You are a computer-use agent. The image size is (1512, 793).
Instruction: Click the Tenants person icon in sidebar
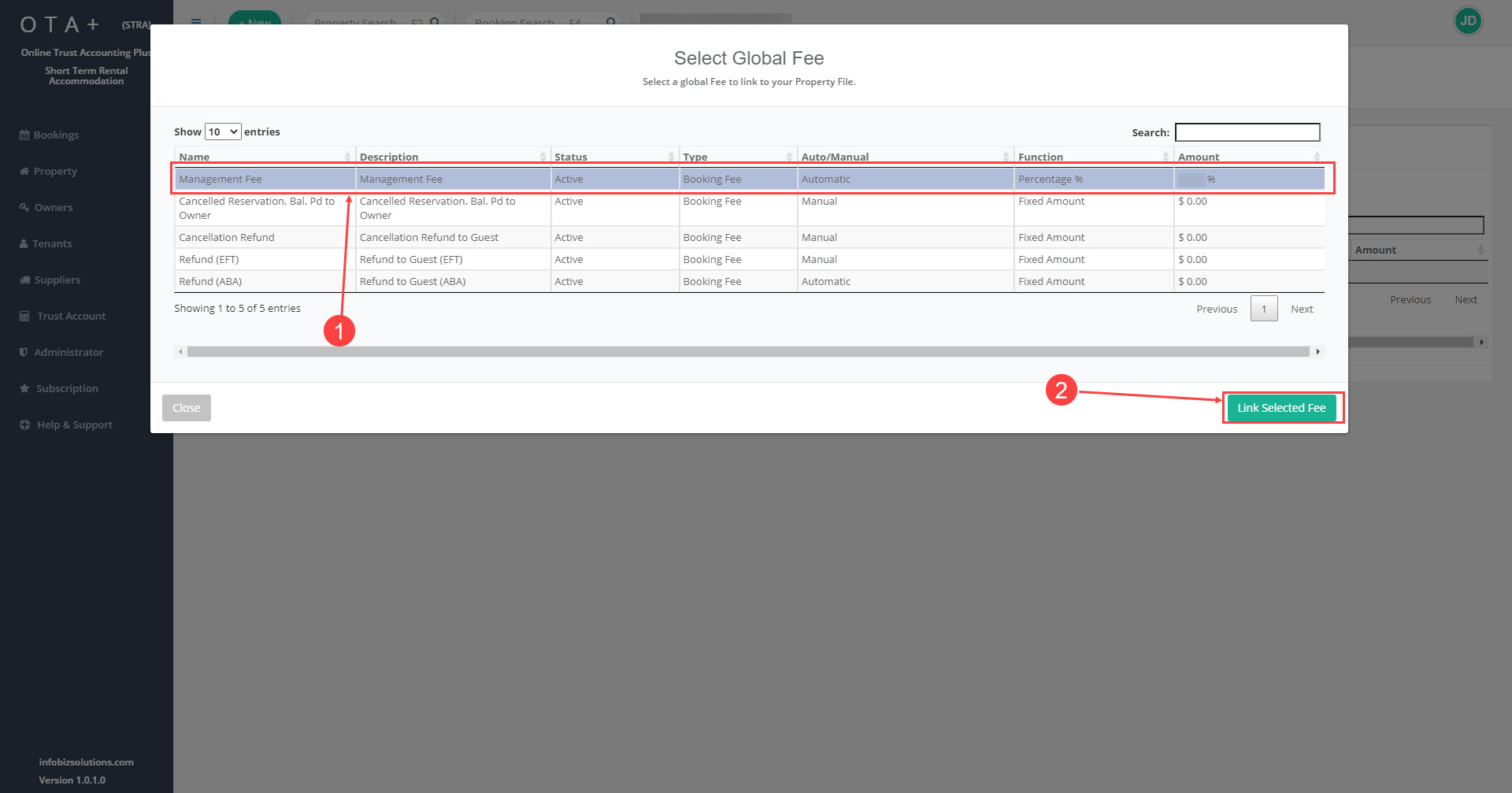24,244
